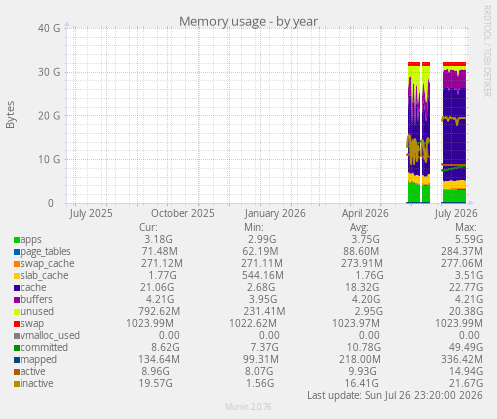Image resolution: width=497 pixels, height=419 pixels.
Task: Click the 'April 2026' x-axis label
Action: pos(365,213)
